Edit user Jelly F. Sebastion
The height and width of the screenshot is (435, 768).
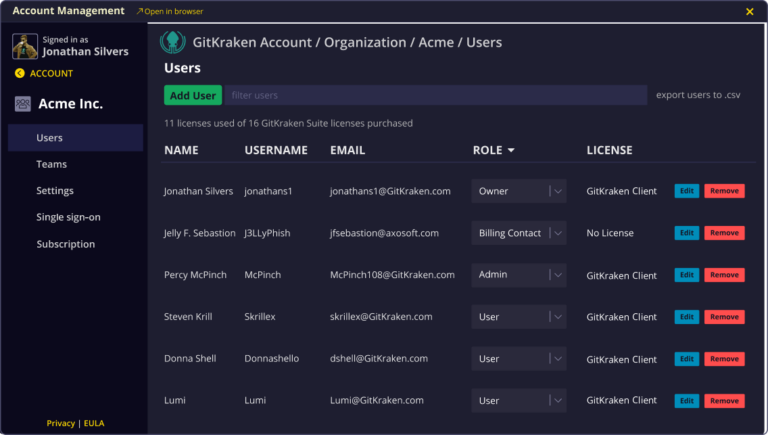pos(687,233)
